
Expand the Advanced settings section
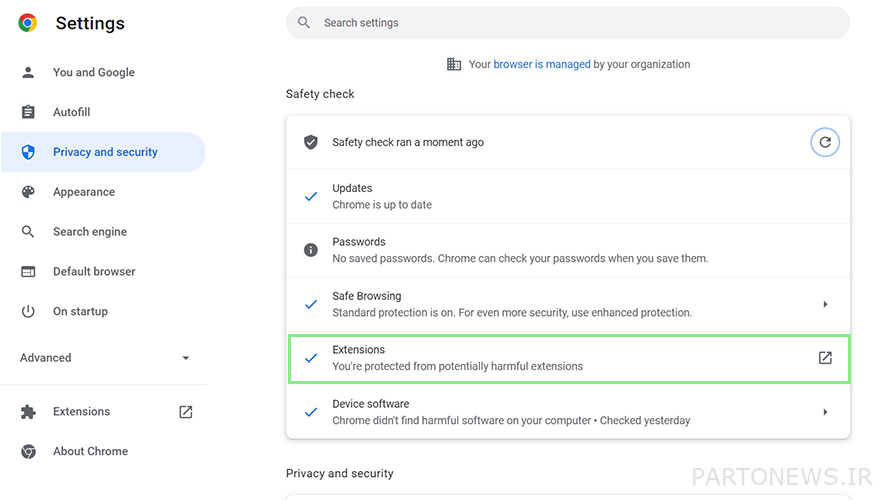coord(104,358)
